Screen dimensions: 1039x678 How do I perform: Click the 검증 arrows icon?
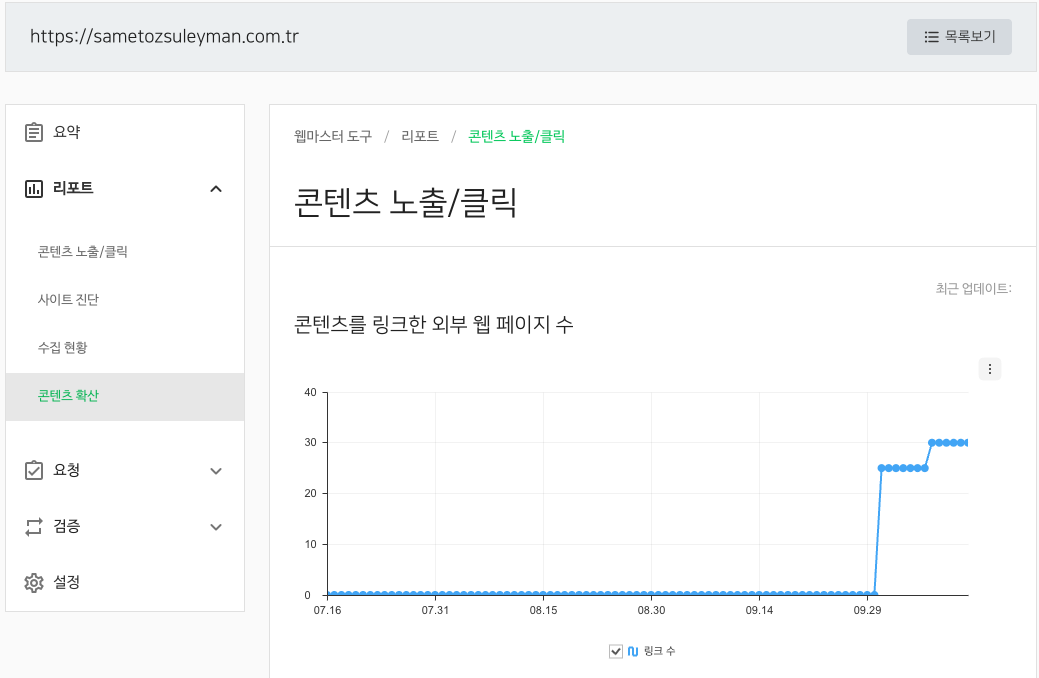click(x=34, y=526)
